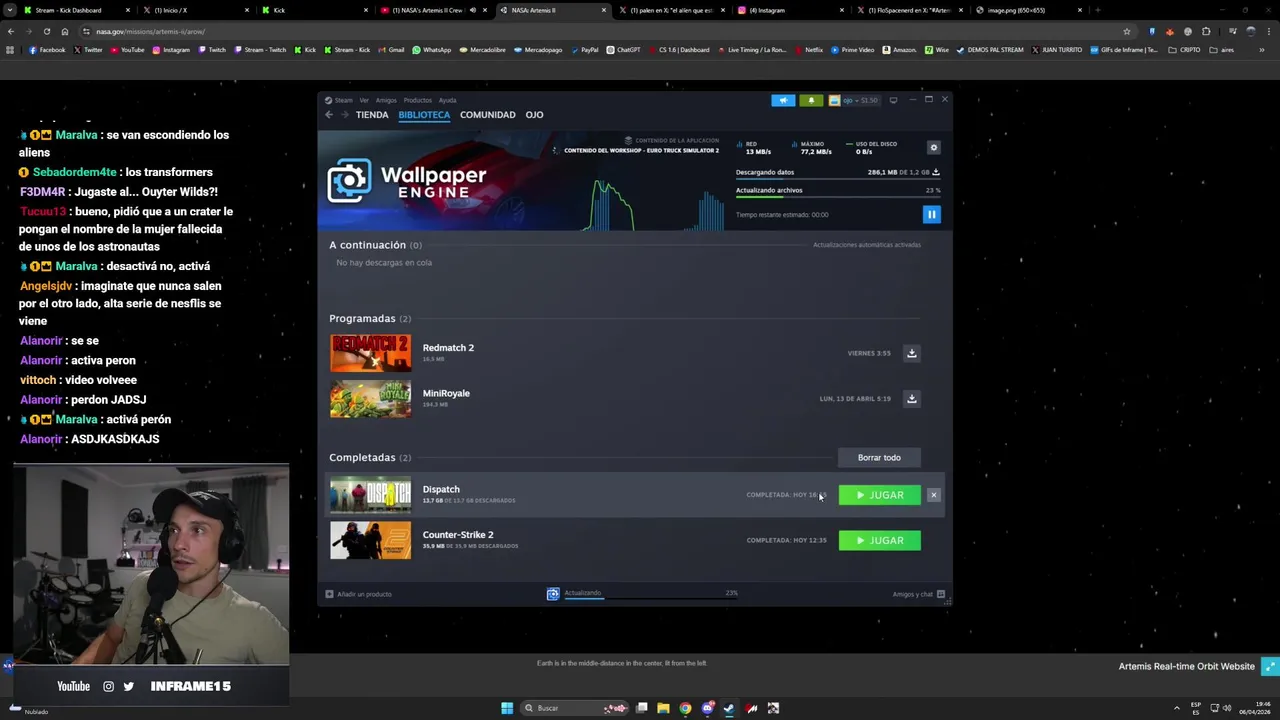Pause the current Steam download
1280x720 pixels.
(x=931, y=214)
